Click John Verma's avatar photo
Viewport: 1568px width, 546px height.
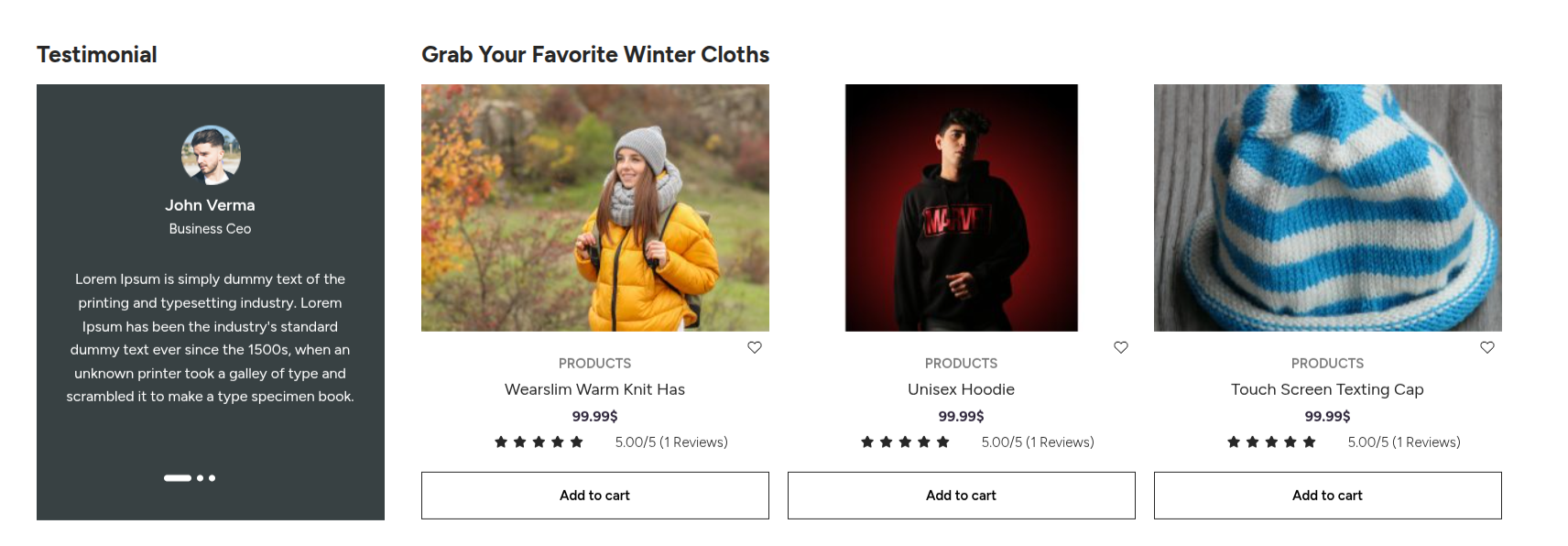(x=211, y=155)
